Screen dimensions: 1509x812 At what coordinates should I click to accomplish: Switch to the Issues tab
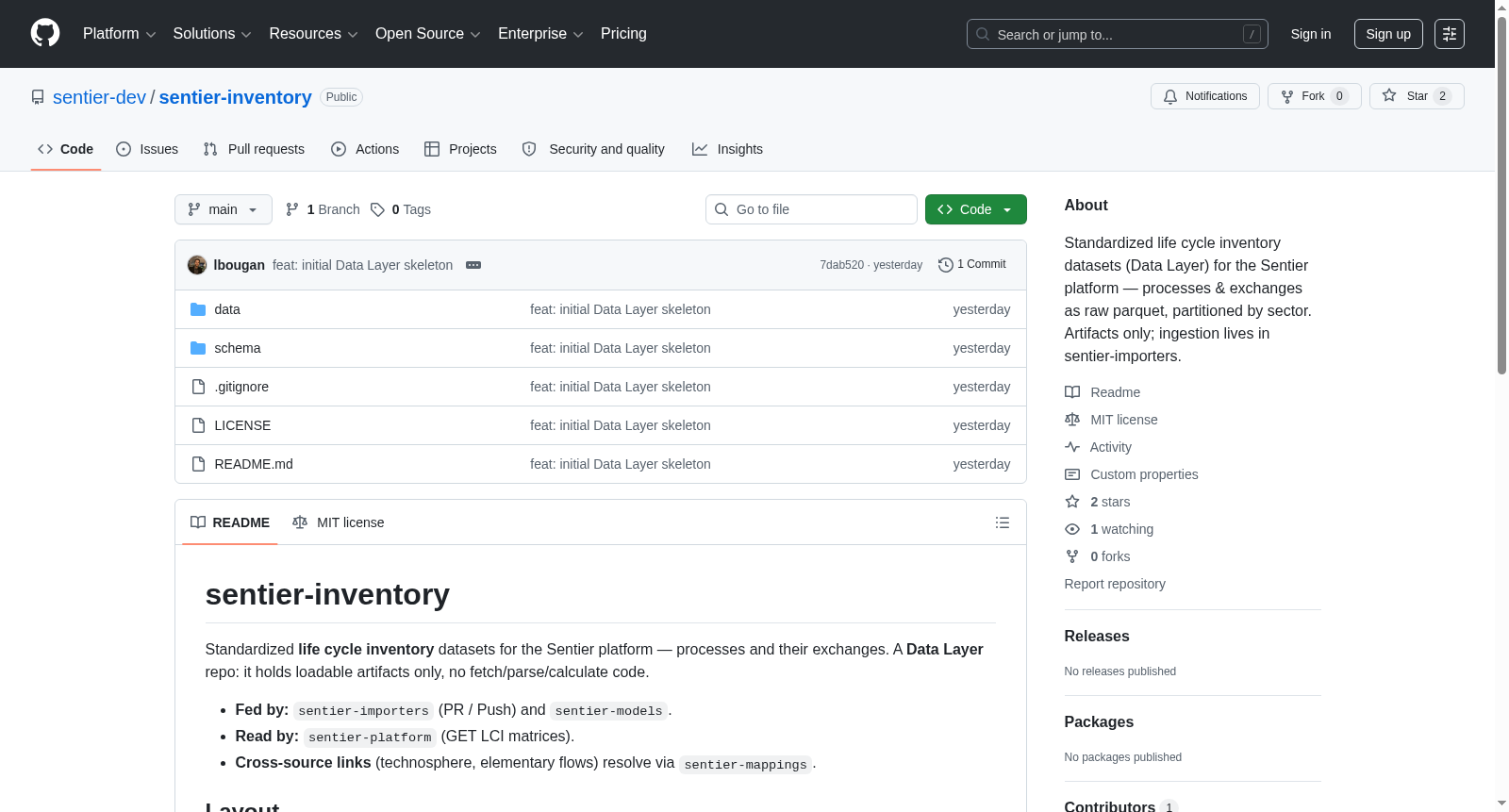click(x=147, y=149)
